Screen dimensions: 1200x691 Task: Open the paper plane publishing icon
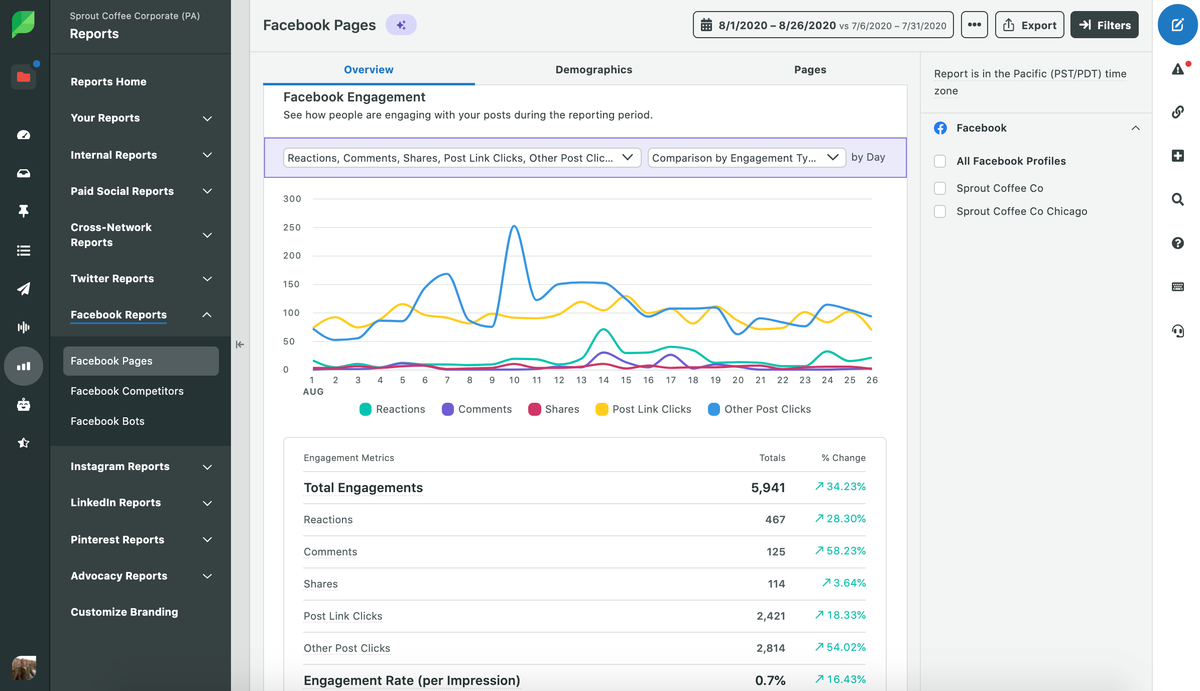click(24, 289)
